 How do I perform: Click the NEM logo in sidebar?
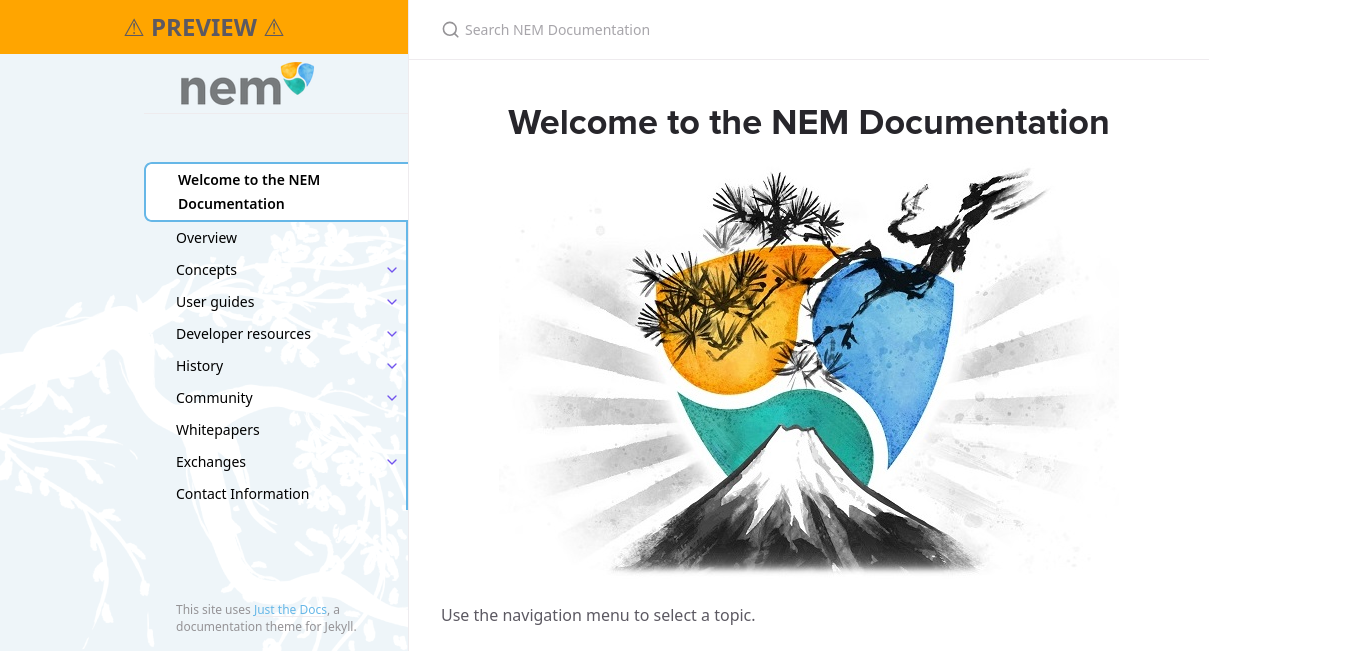coord(247,84)
